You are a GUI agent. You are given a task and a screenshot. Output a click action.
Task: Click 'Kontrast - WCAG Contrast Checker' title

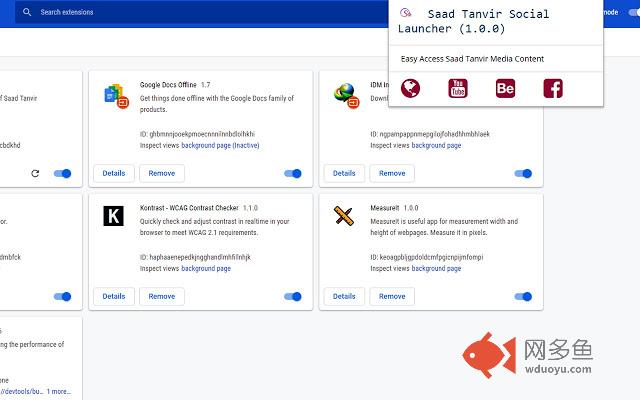coord(189,208)
